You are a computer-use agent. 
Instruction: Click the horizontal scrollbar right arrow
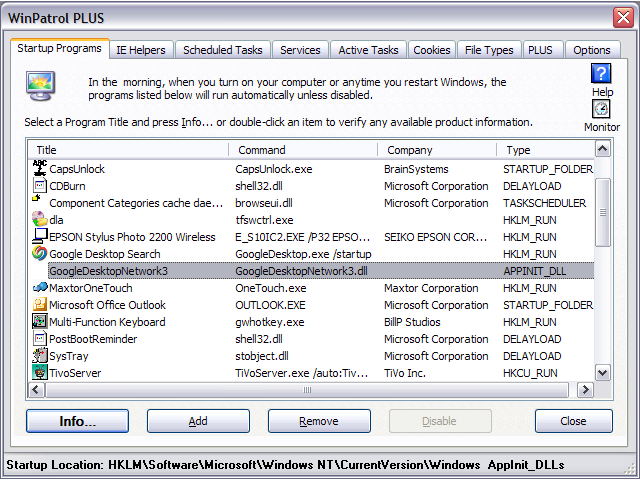point(585,389)
